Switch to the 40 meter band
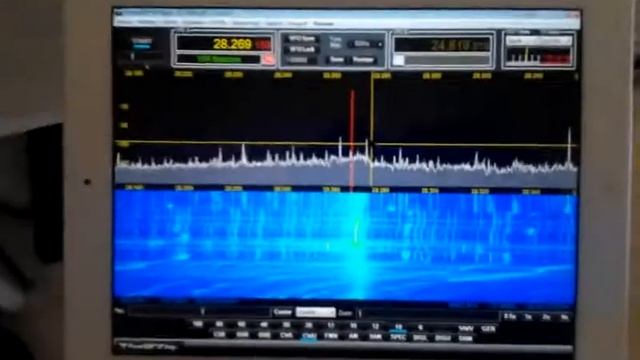Image resolution: width=640 pixels, height=360 pixels. (264, 325)
